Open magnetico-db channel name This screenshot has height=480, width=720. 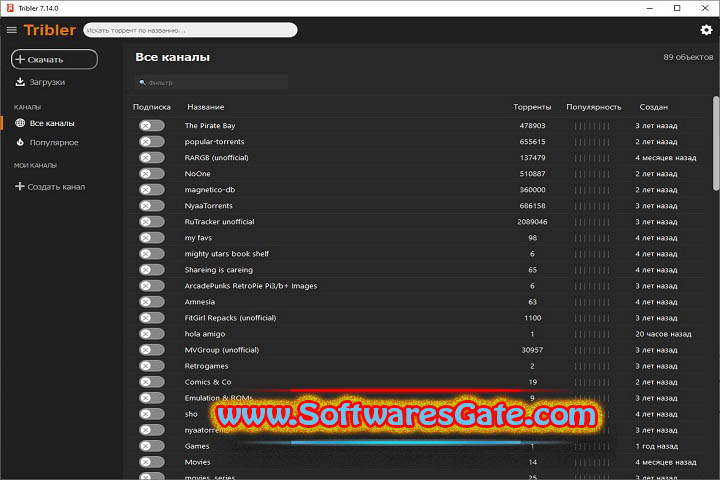pos(209,190)
